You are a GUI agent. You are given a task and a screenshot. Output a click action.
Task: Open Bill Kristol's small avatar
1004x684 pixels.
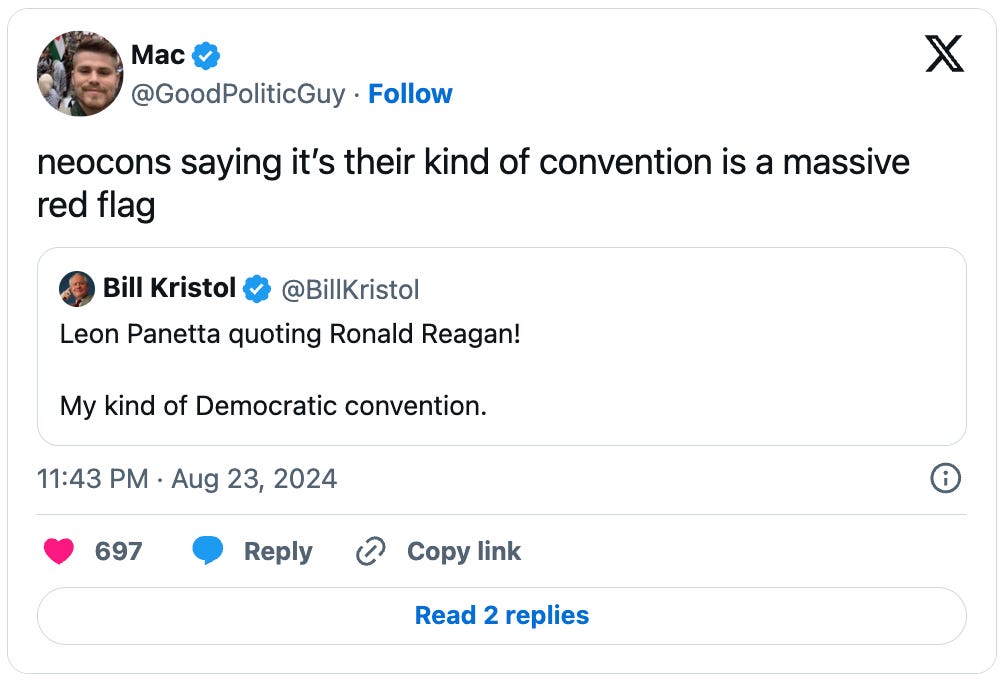tap(77, 289)
